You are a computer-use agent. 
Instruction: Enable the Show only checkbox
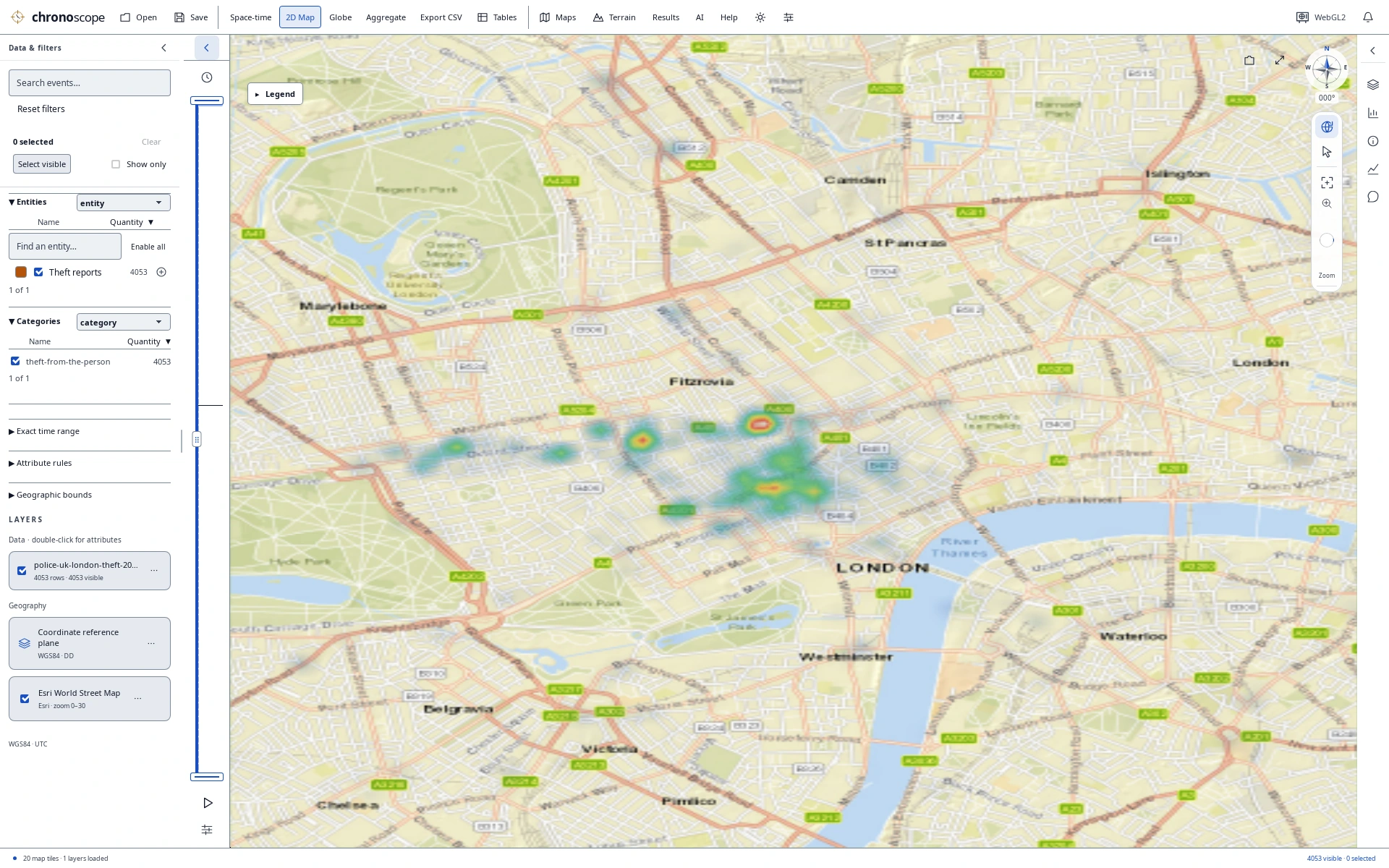(116, 164)
